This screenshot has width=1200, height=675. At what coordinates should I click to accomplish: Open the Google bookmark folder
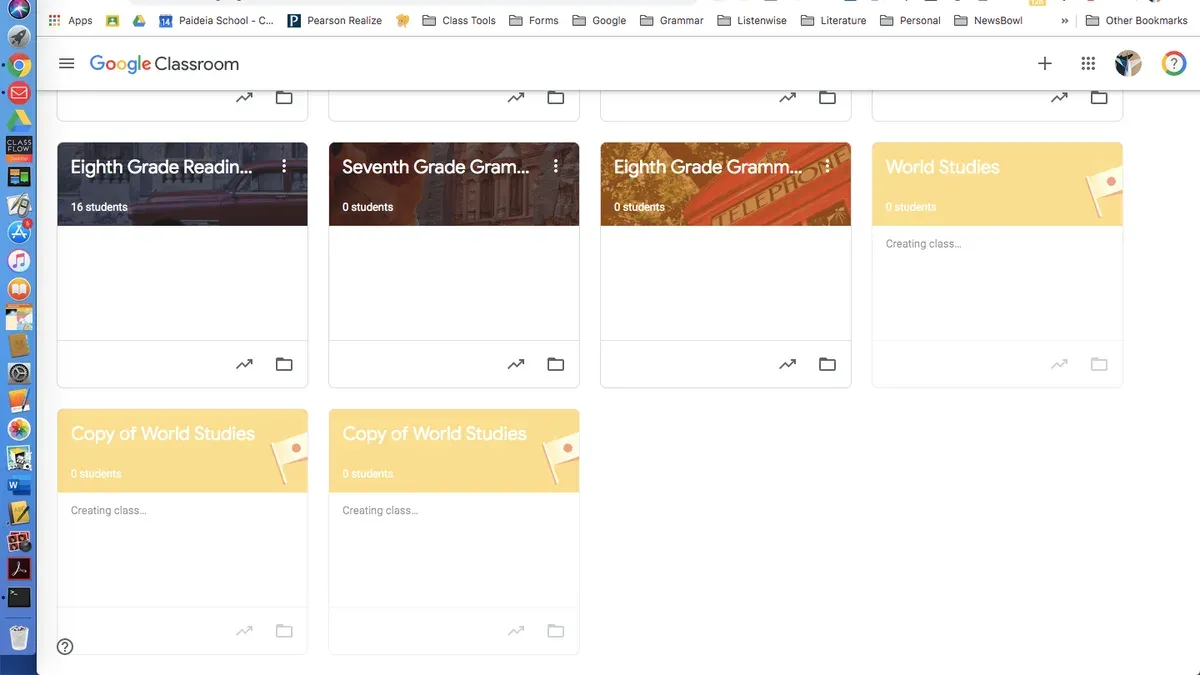point(599,20)
